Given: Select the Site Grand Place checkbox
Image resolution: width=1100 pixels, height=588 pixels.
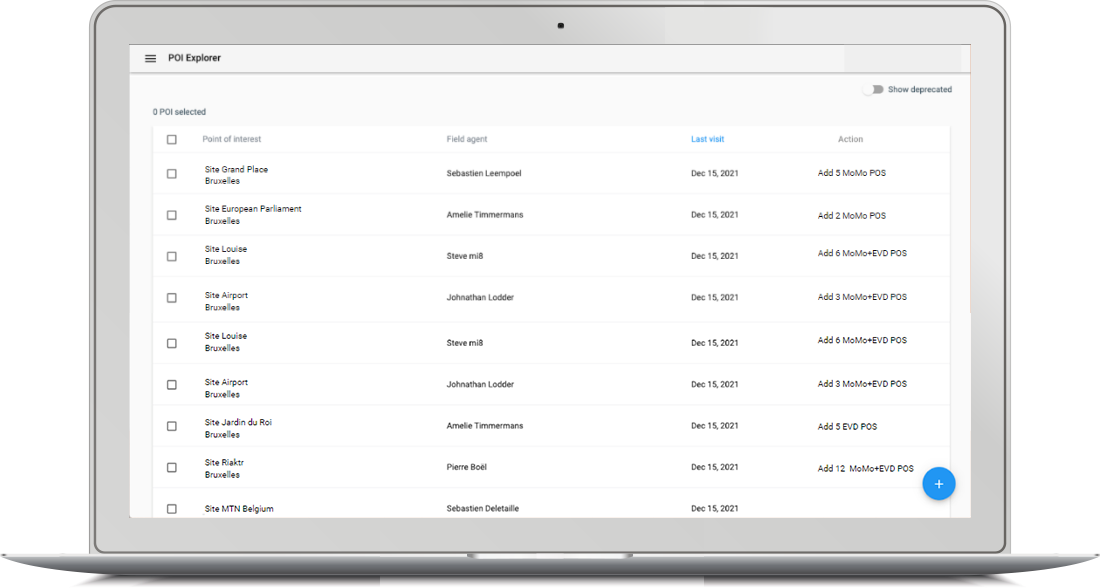Looking at the screenshot, I should [172, 174].
